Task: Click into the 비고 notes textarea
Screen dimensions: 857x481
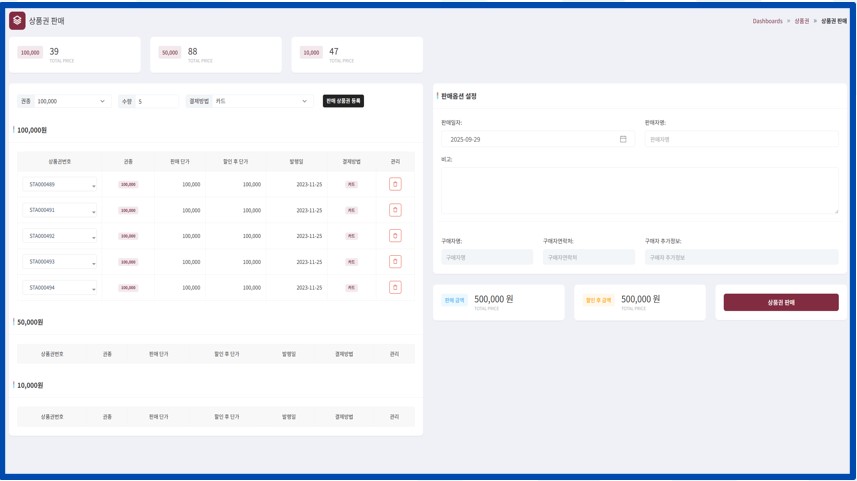Action: [x=639, y=190]
